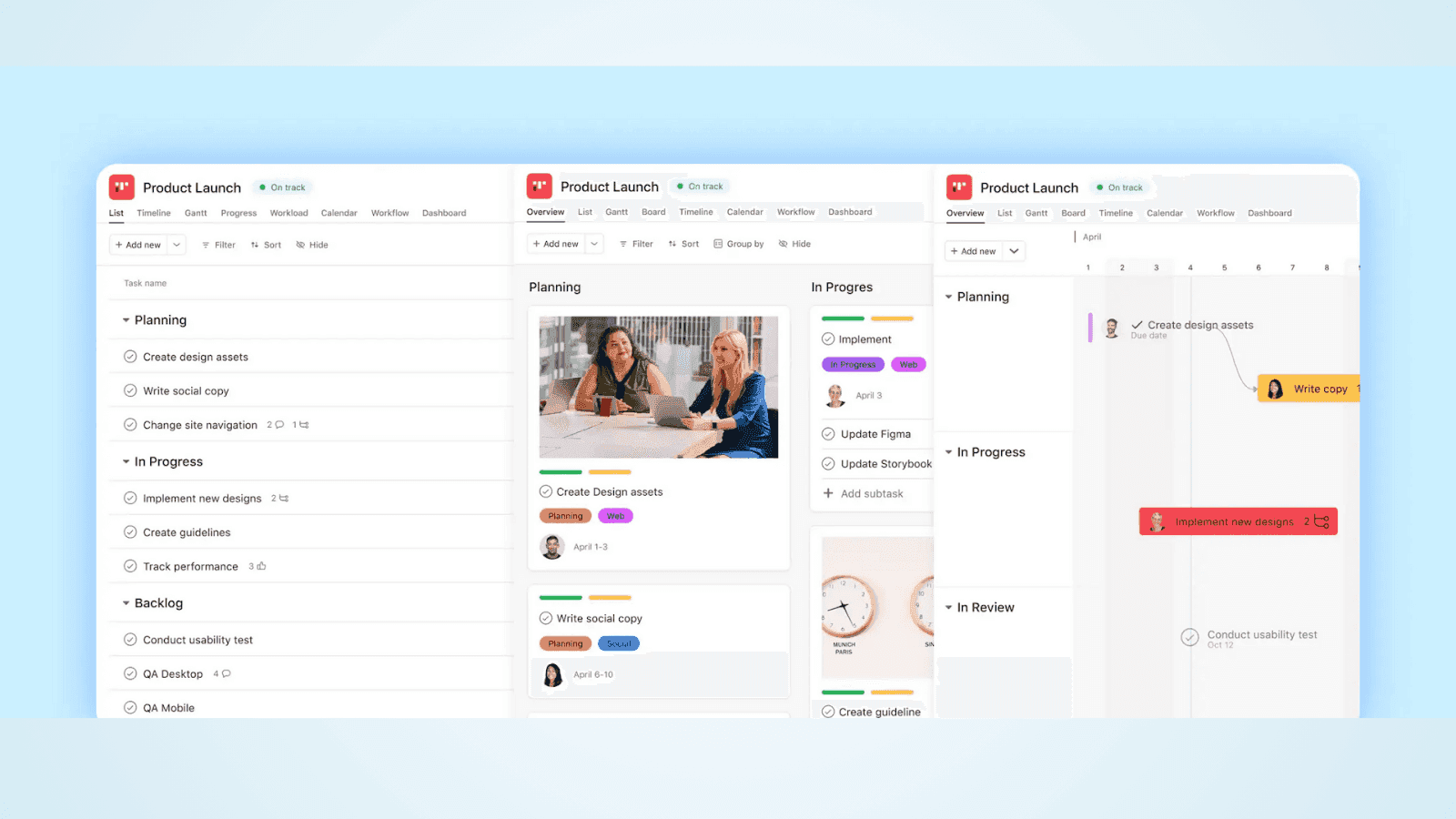Image resolution: width=1456 pixels, height=819 pixels.
Task: Click Add subtask under Update Storybook
Action: [864, 492]
